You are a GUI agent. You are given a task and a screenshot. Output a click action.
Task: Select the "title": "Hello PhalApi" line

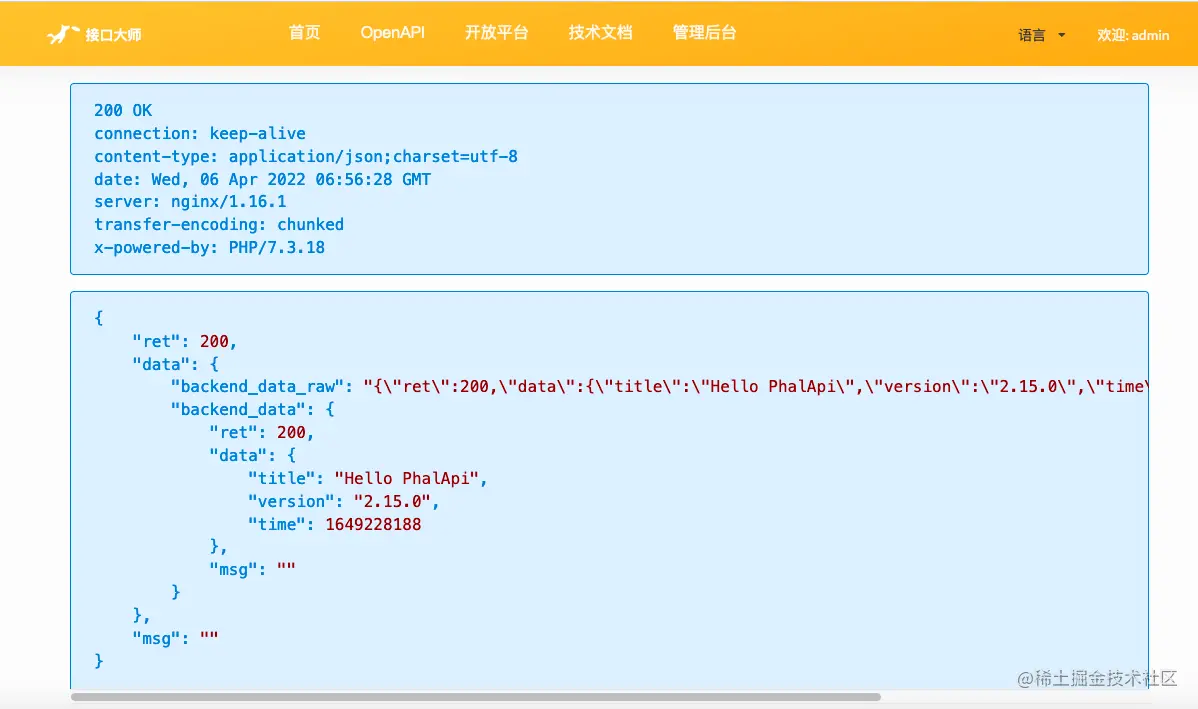(367, 478)
